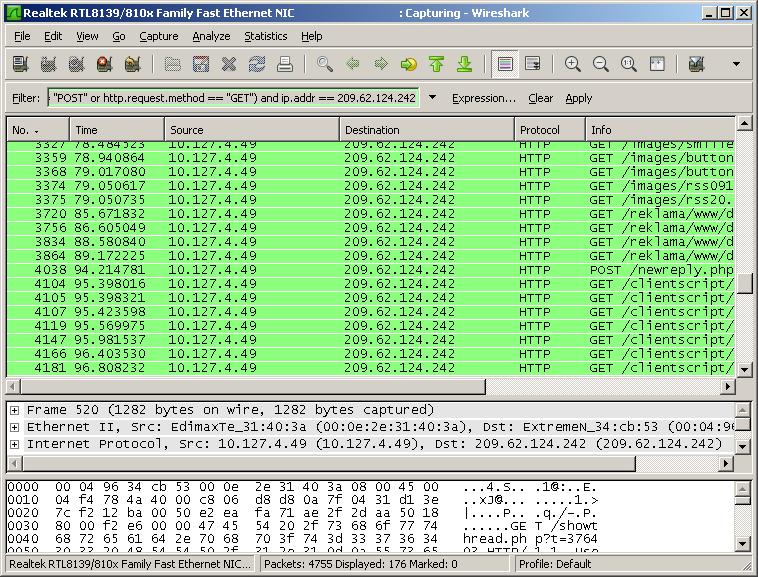
Task: Select packet 3374 rss091 row
Action: 371,186
